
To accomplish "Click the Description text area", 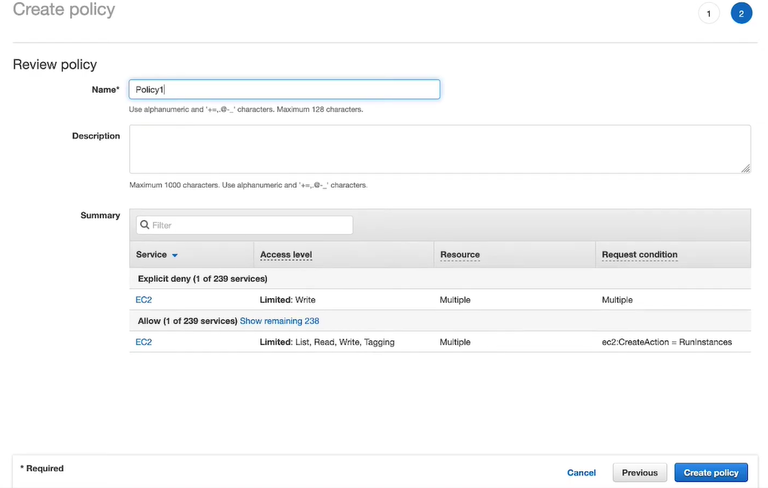I will pyautogui.click(x=439, y=149).
